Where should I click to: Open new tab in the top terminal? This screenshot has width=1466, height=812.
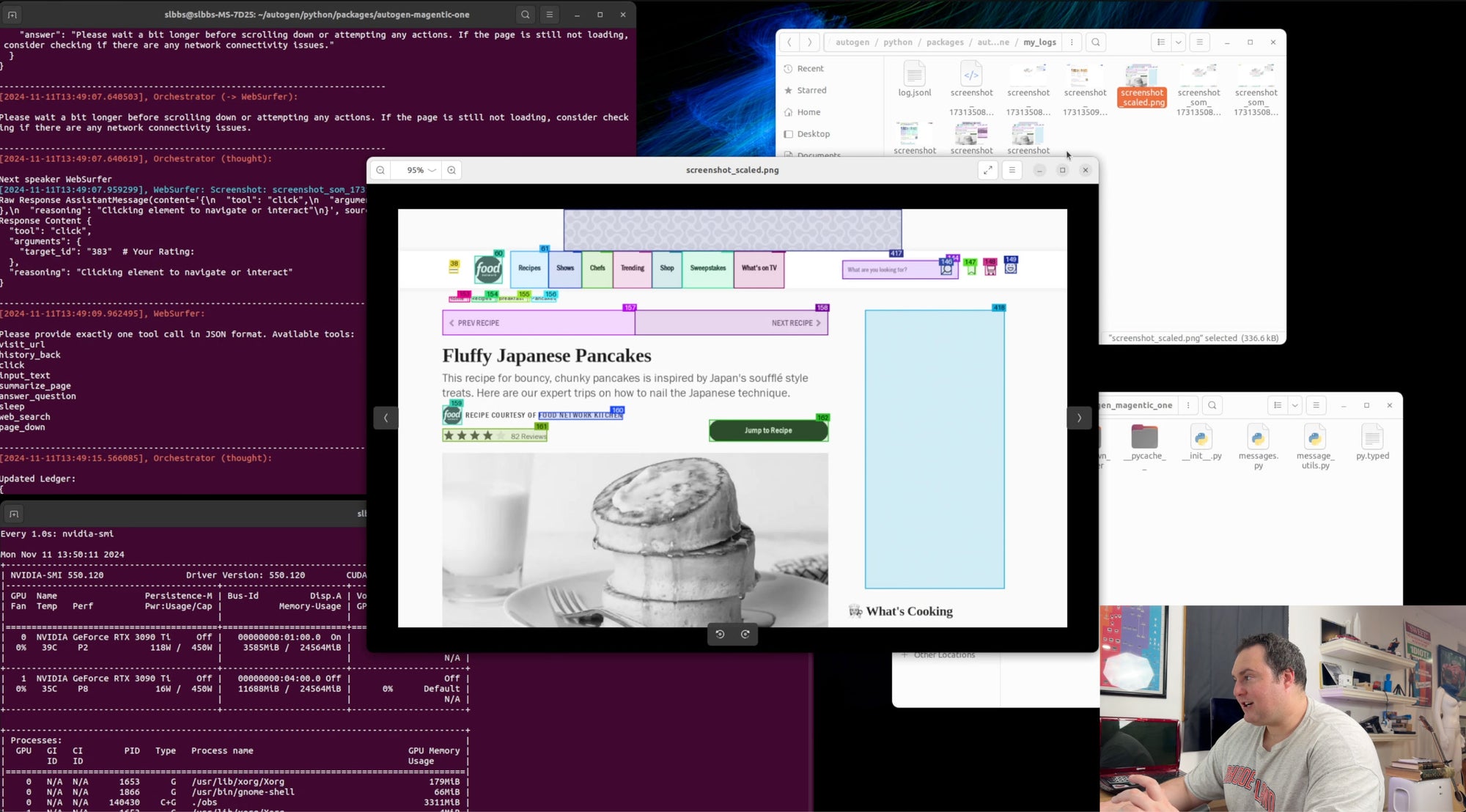click(x=12, y=15)
